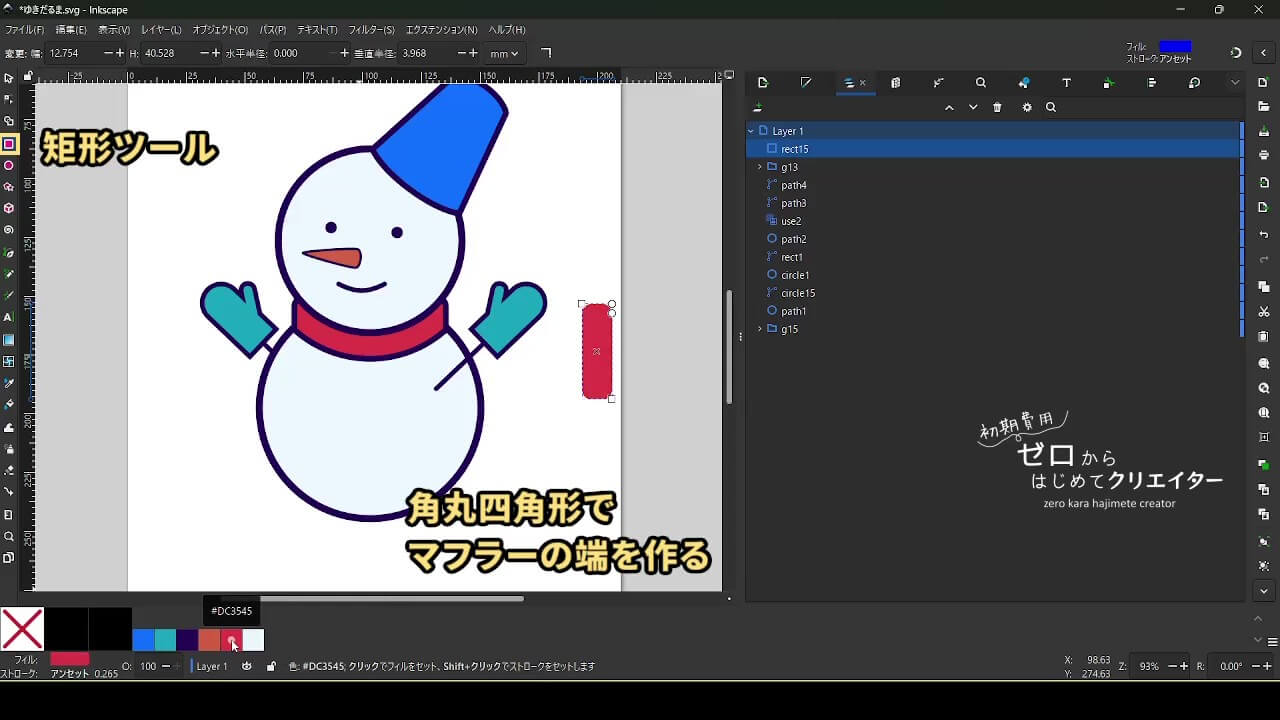The width and height of the screenshot is (1280, 720).
Task: Open the フィルター(S) menu
Action: [371, 30]
